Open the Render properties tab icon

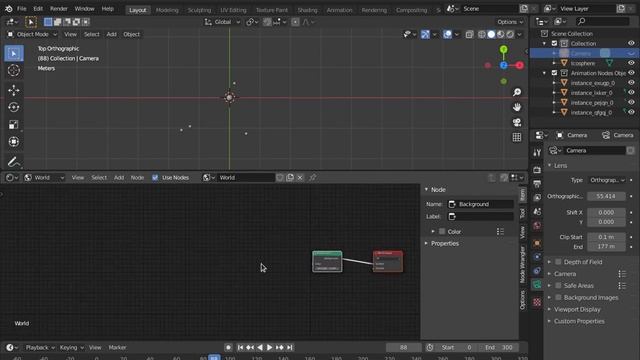pyautogui.click(x=537, y=169)
